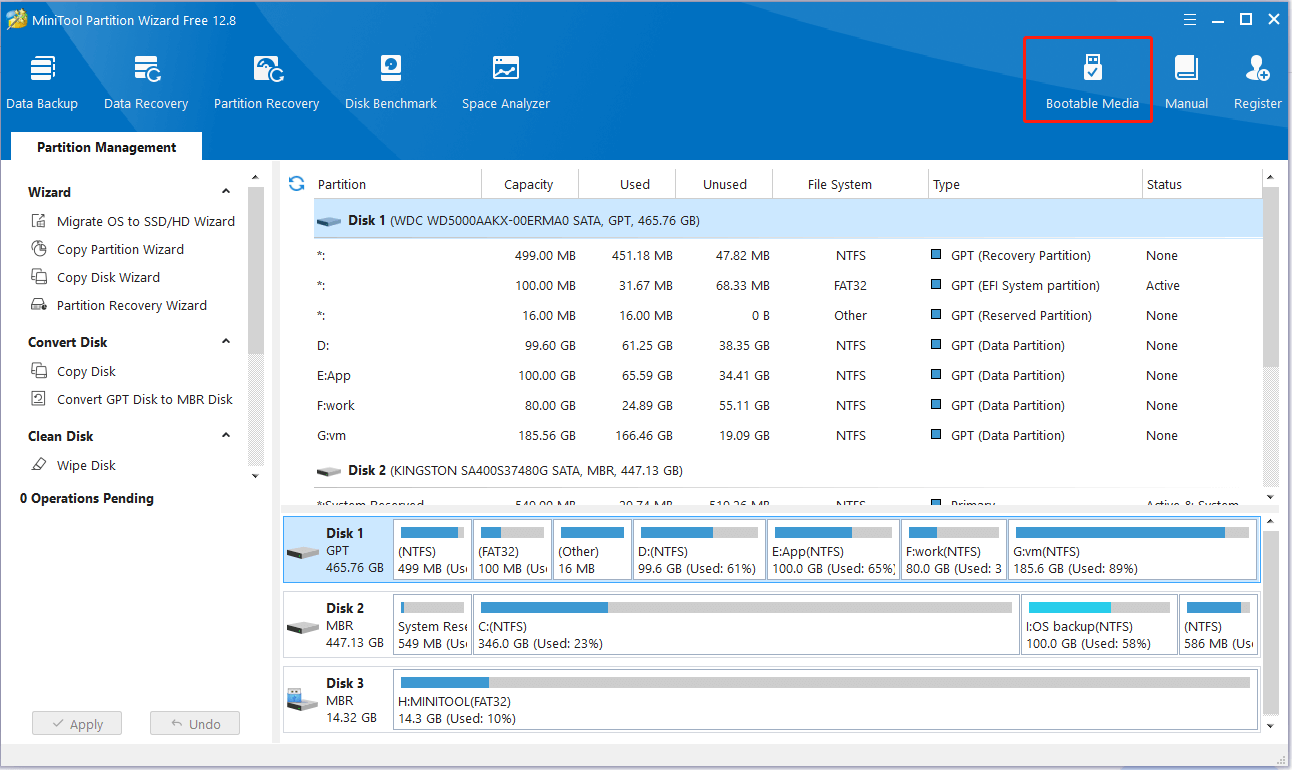Screen dimensions: 1292x770
Task: Select F:work(NTFS) block in disk map
Action: click(954, 550)
